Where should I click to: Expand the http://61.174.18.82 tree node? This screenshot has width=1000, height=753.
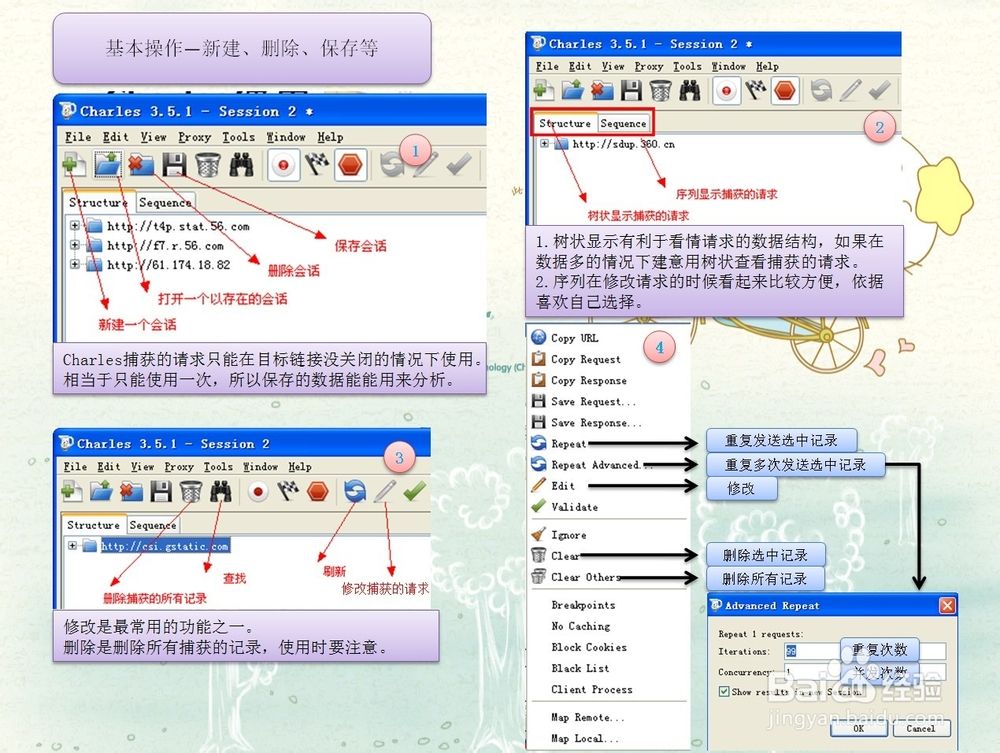[75, 264]
